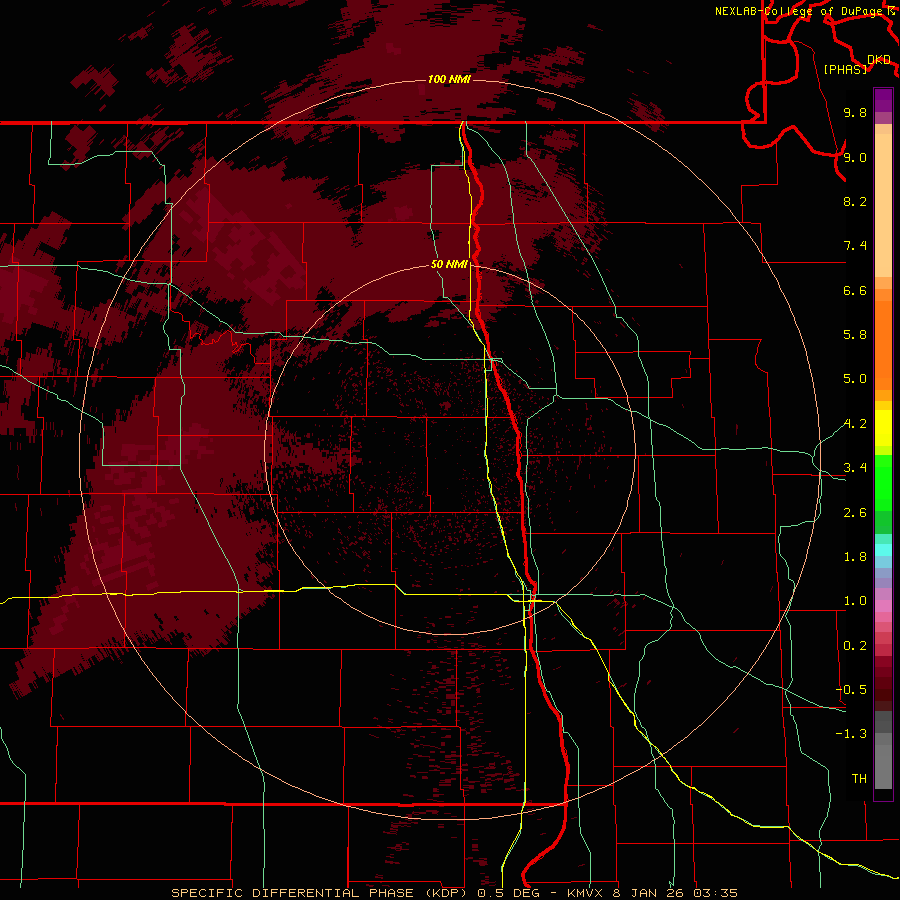Pick the bright green segment of color bar

pos(883,483)
